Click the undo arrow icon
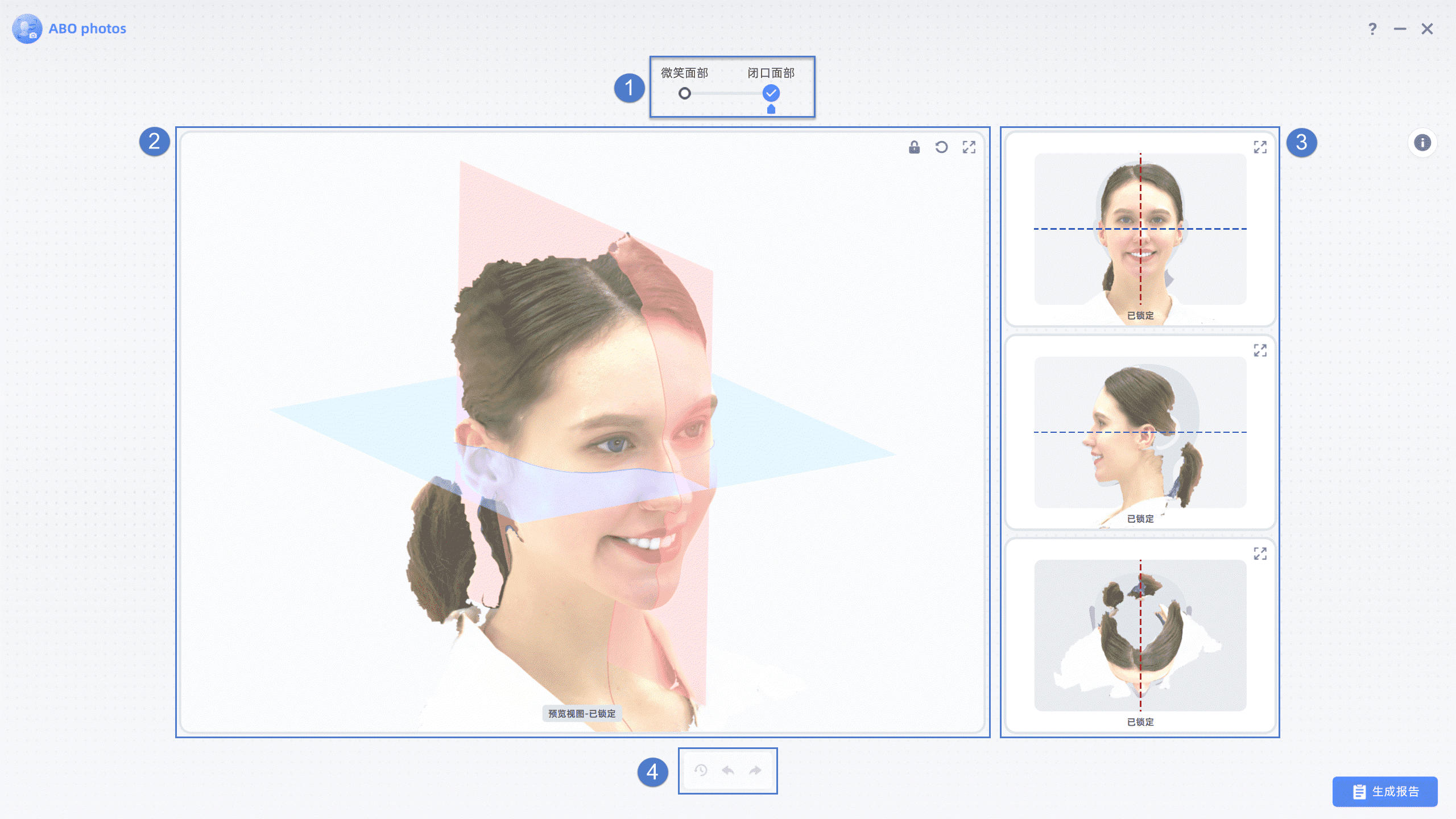Image resolution: width=1456 pixels, height=819 pixels. [728, 770]
